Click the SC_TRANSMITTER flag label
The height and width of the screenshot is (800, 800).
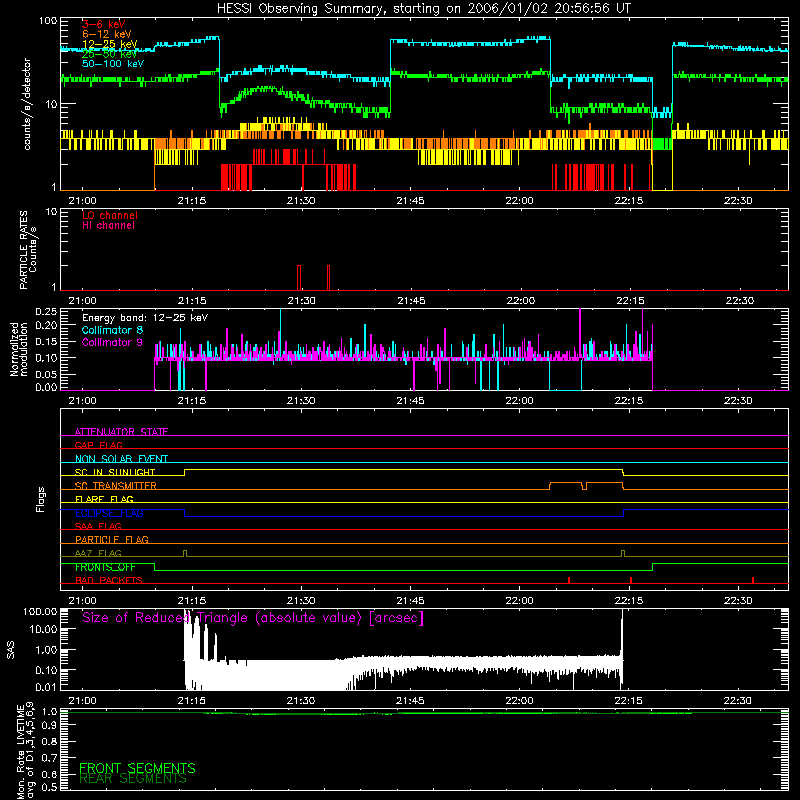point(115,486)
